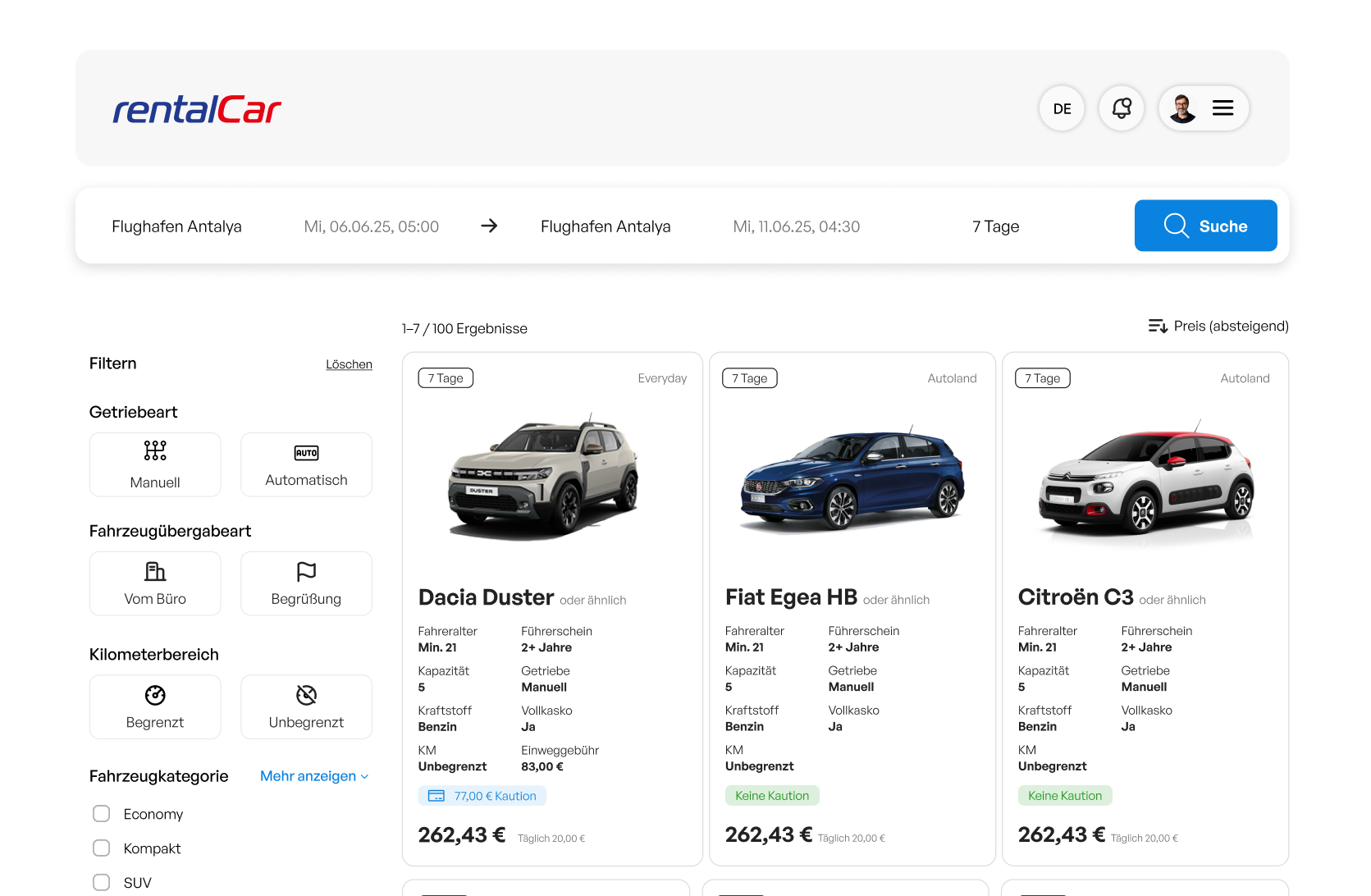Click the arrow between pickup and return
Screen dimensions: 1371x896
[489, 226]
